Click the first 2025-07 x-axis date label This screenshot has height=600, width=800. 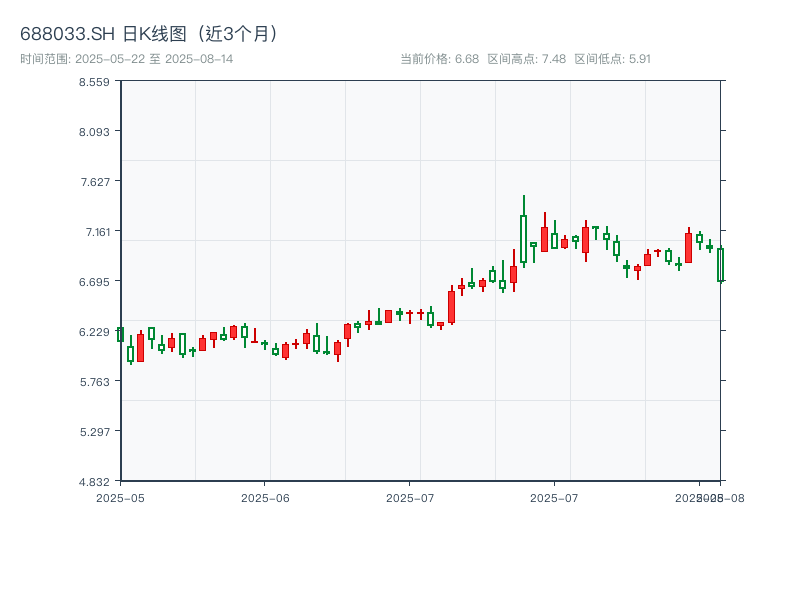(x=410, y=497)
